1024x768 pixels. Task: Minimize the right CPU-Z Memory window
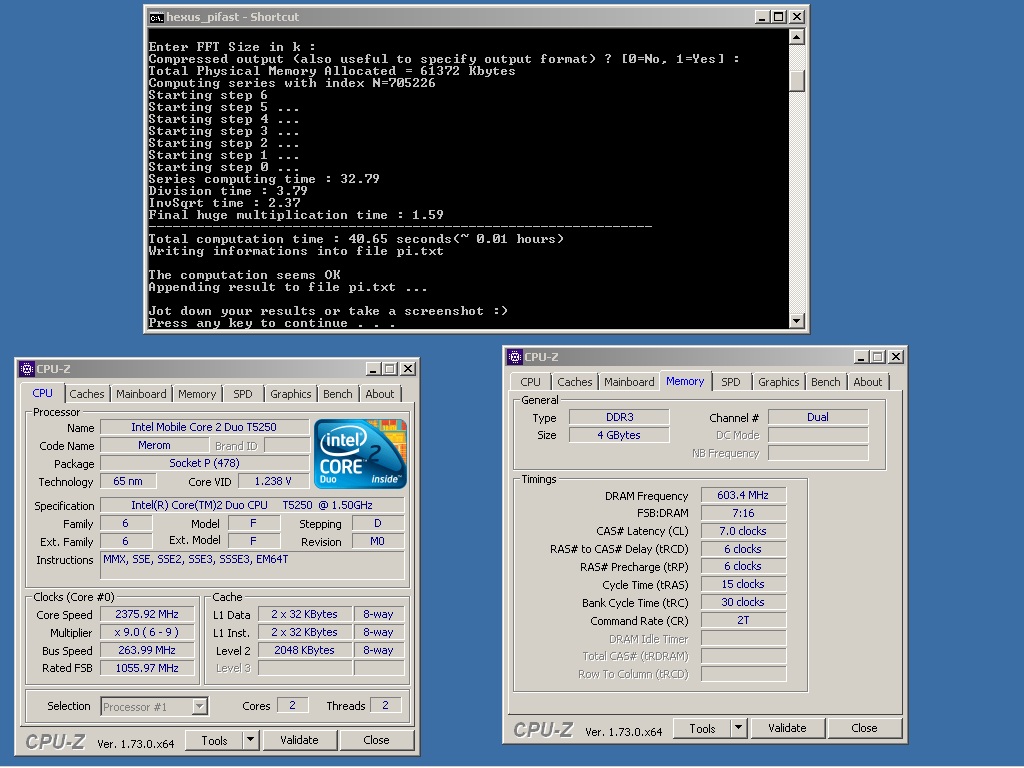[x=861, y=357]
